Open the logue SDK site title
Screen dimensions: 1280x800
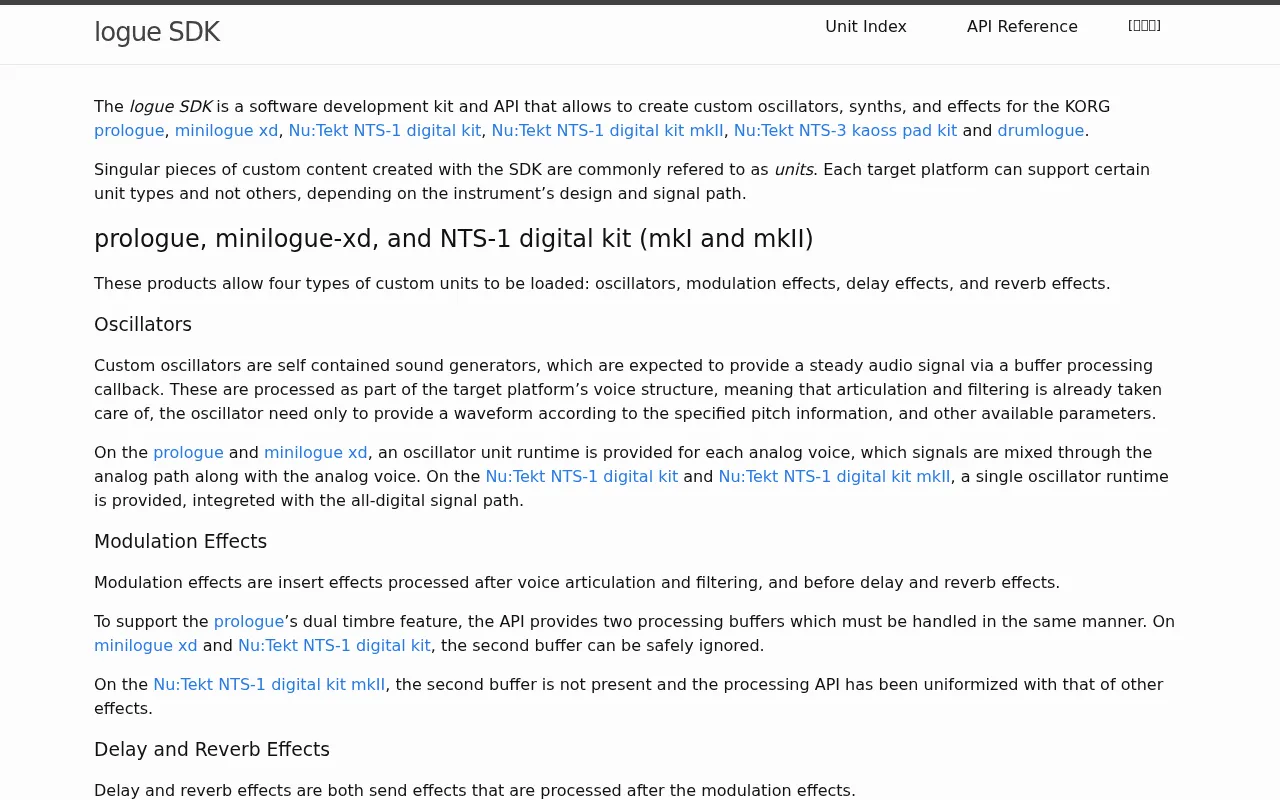click(x=157, y=32)
